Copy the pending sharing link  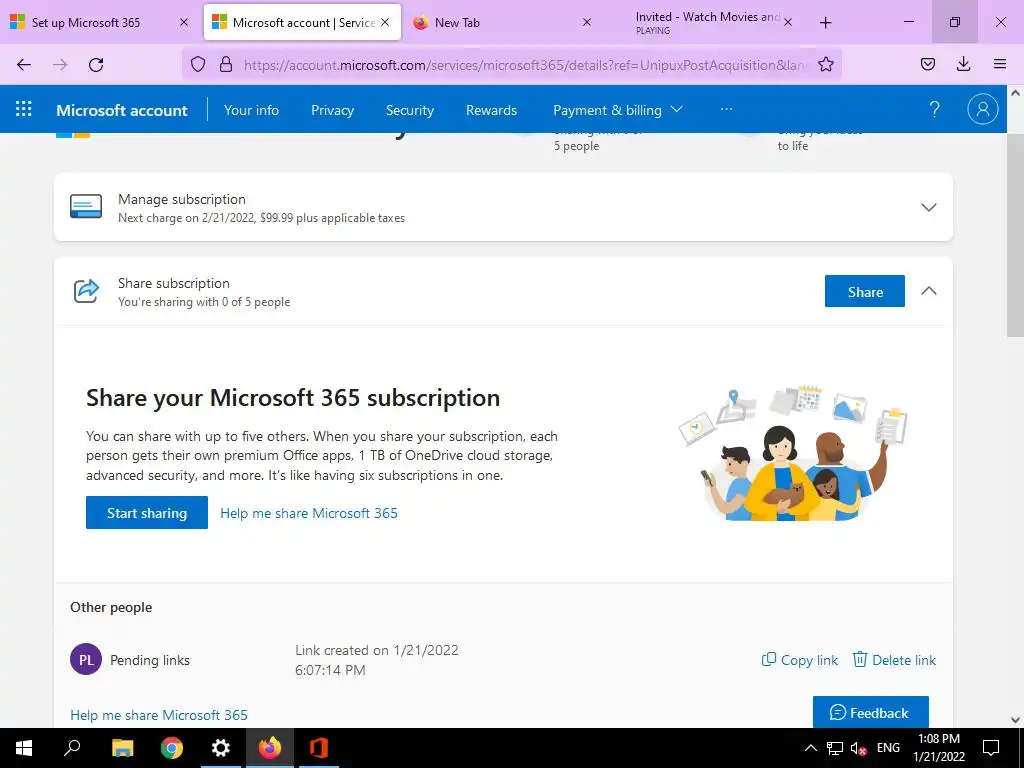pos(799,660)
